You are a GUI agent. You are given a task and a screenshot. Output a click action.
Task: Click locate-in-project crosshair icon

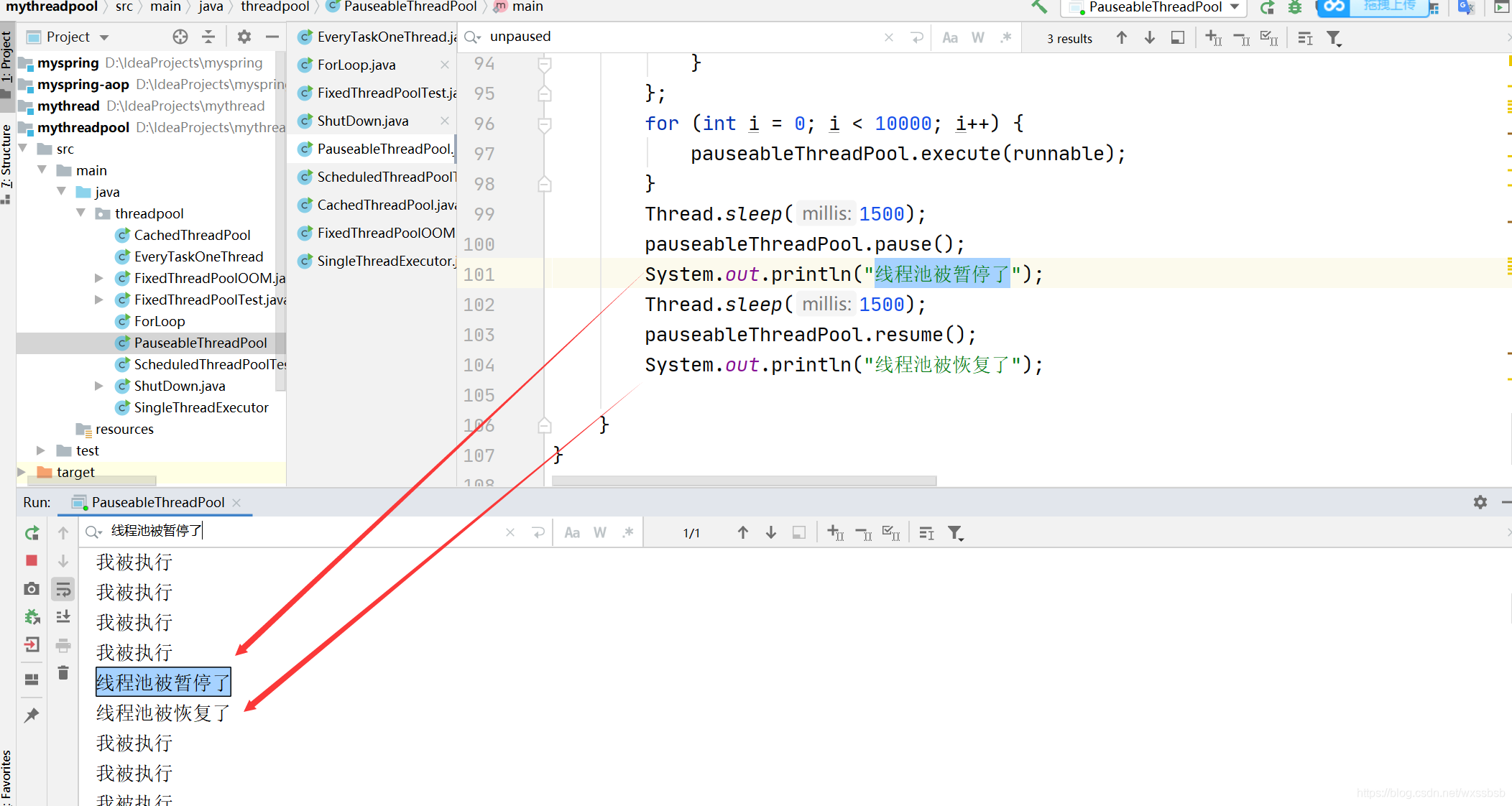coord(180,37)
